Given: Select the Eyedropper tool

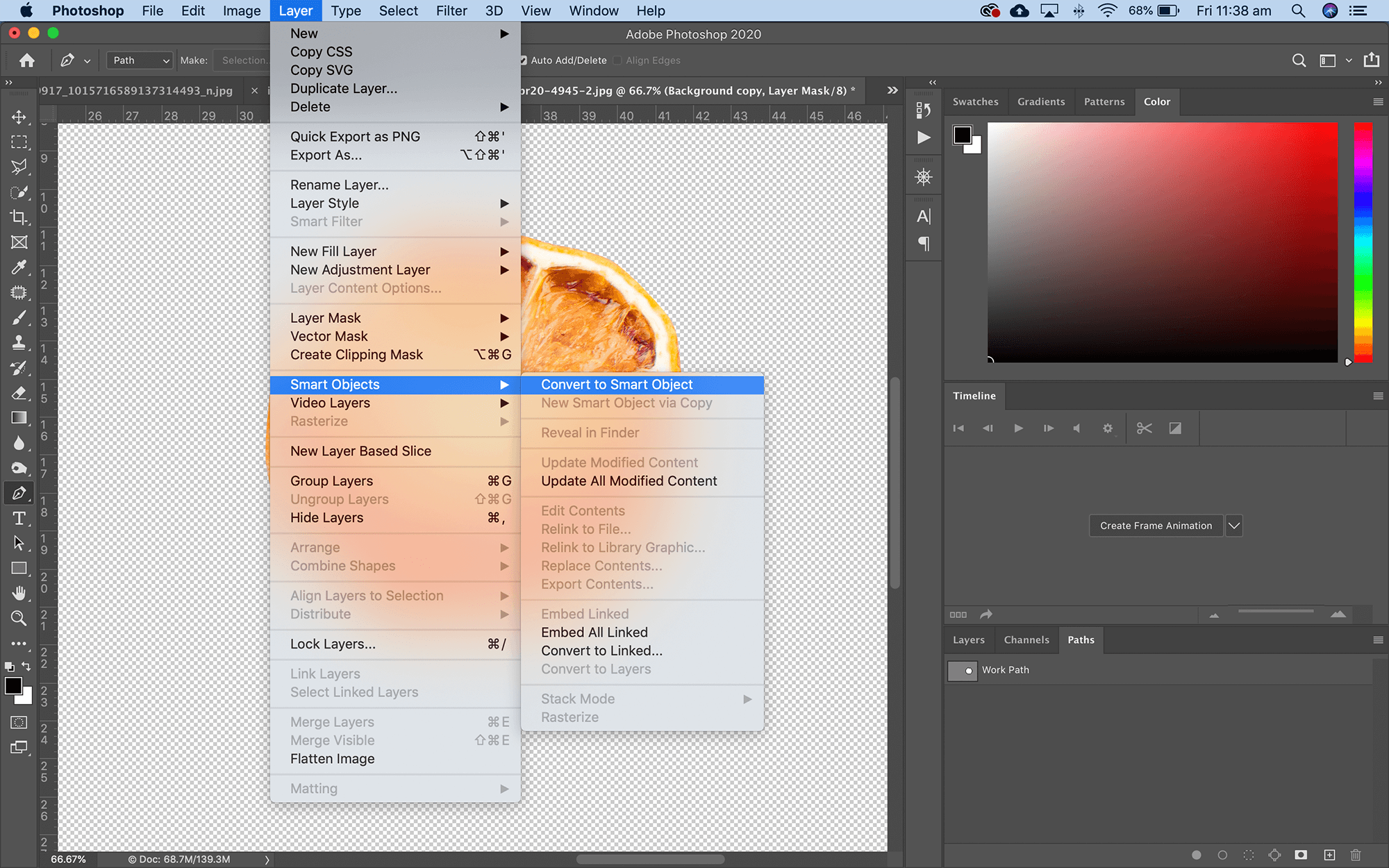Looking at the screenshot, I should (x=19, y=267).
